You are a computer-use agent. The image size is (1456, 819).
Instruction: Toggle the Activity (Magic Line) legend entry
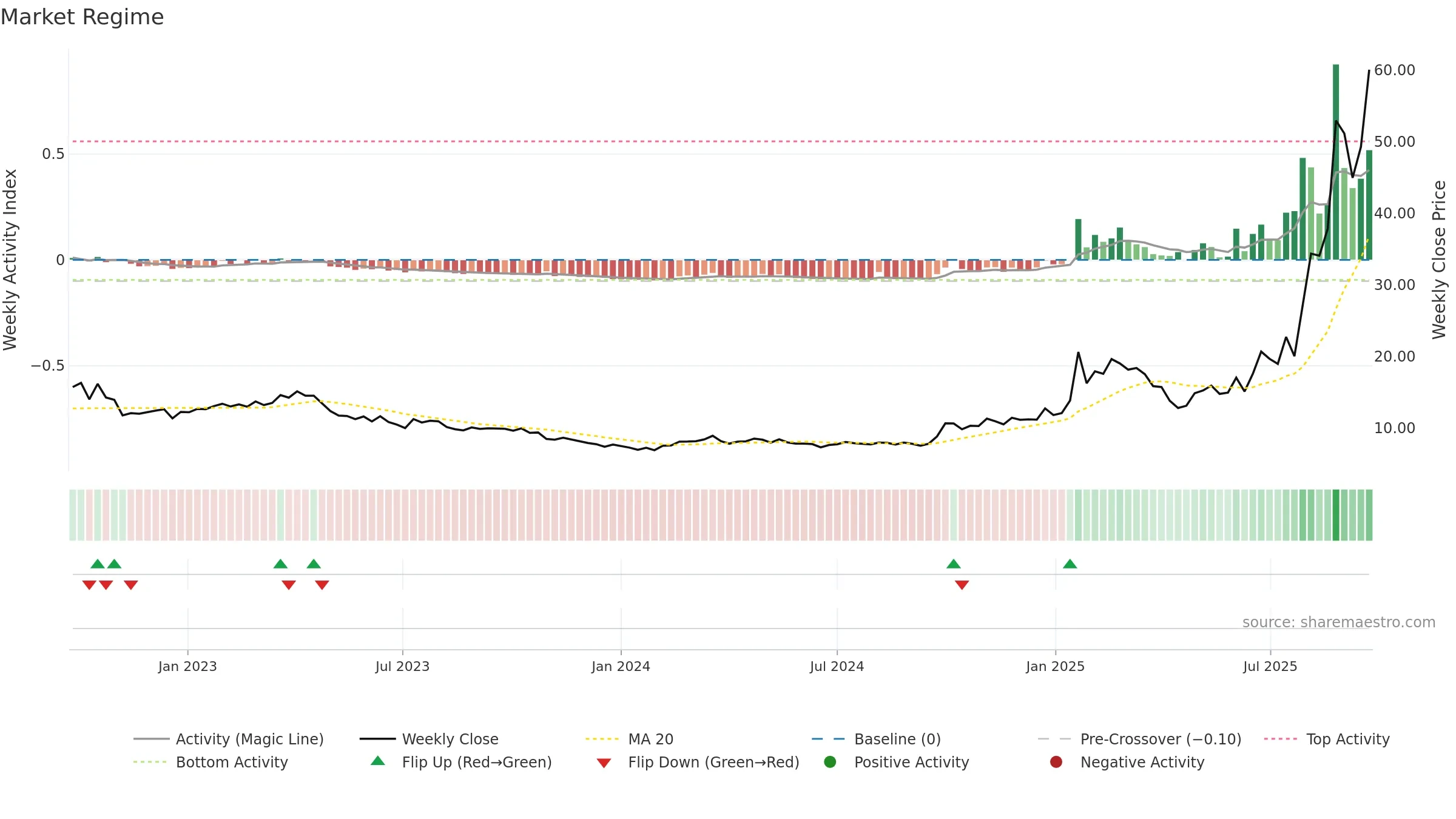tap(229, 739)
